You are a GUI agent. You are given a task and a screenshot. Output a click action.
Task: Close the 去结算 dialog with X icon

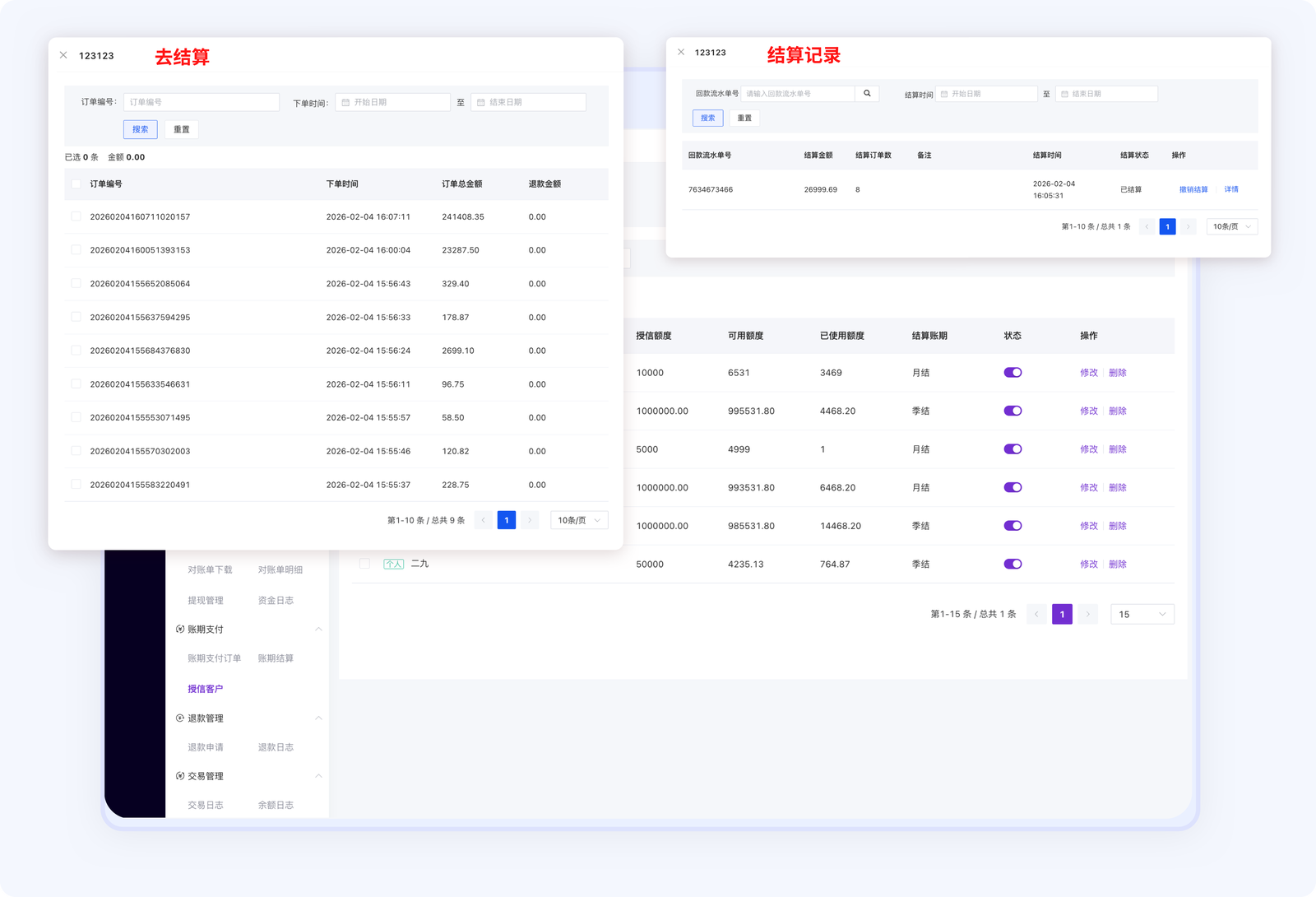(x=63, y=55)
